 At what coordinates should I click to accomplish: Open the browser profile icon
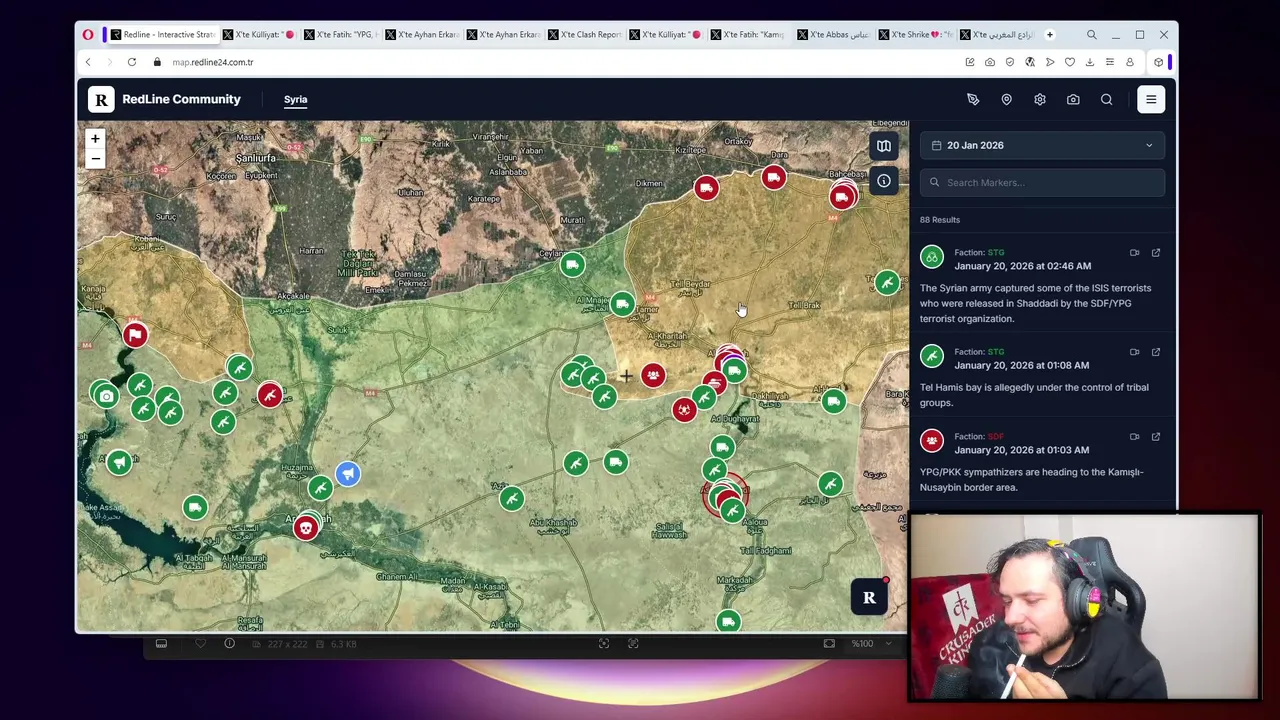coord(1130,62)
